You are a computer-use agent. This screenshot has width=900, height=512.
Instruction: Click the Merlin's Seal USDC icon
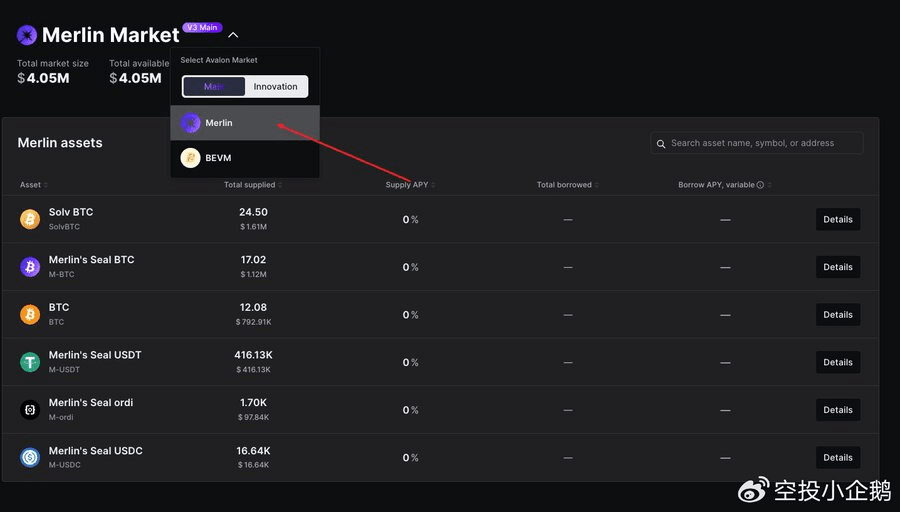(x=30, y=457)
